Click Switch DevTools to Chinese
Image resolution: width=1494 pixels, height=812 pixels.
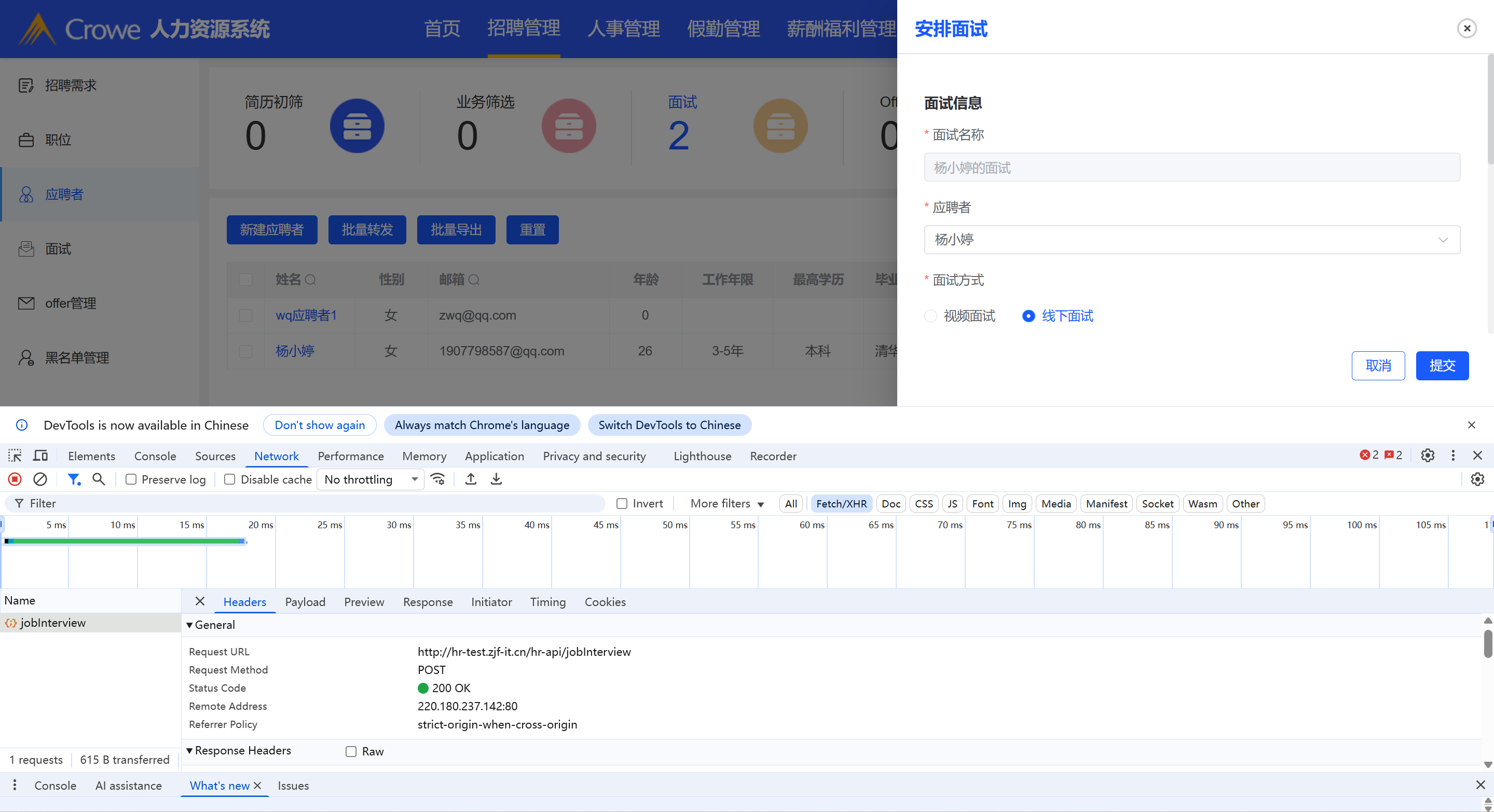click(x=669, y=425)
